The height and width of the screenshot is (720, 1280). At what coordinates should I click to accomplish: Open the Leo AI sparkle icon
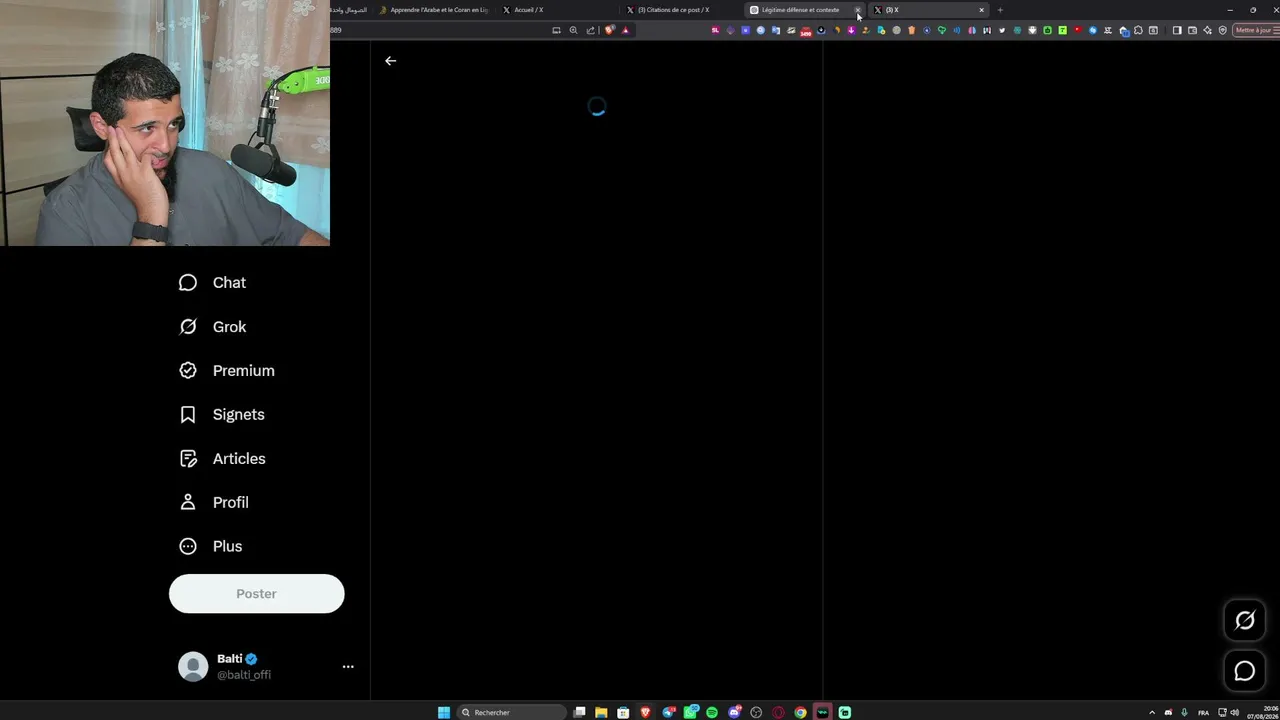point(1207,30)
